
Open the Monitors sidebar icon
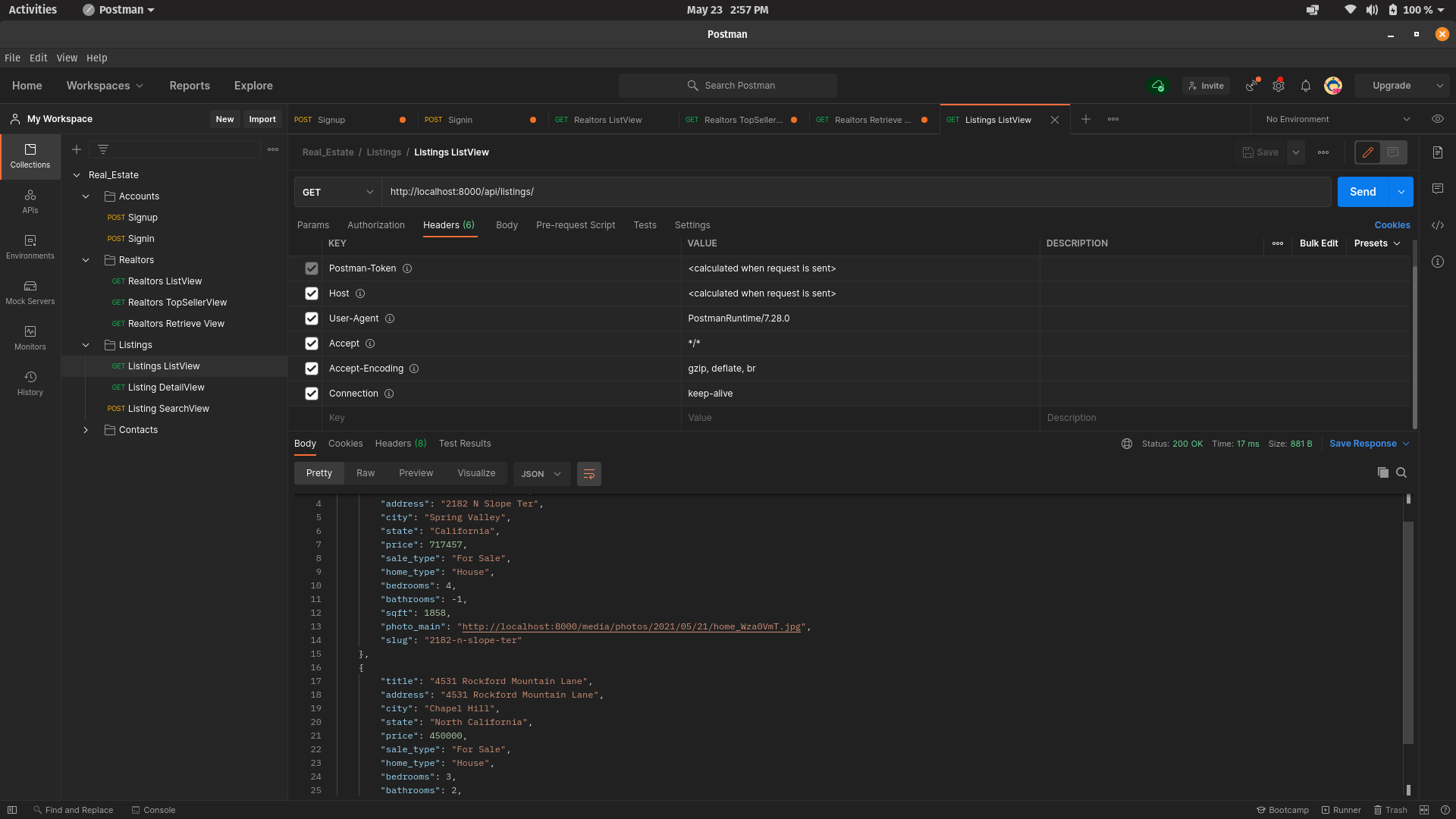30,337
